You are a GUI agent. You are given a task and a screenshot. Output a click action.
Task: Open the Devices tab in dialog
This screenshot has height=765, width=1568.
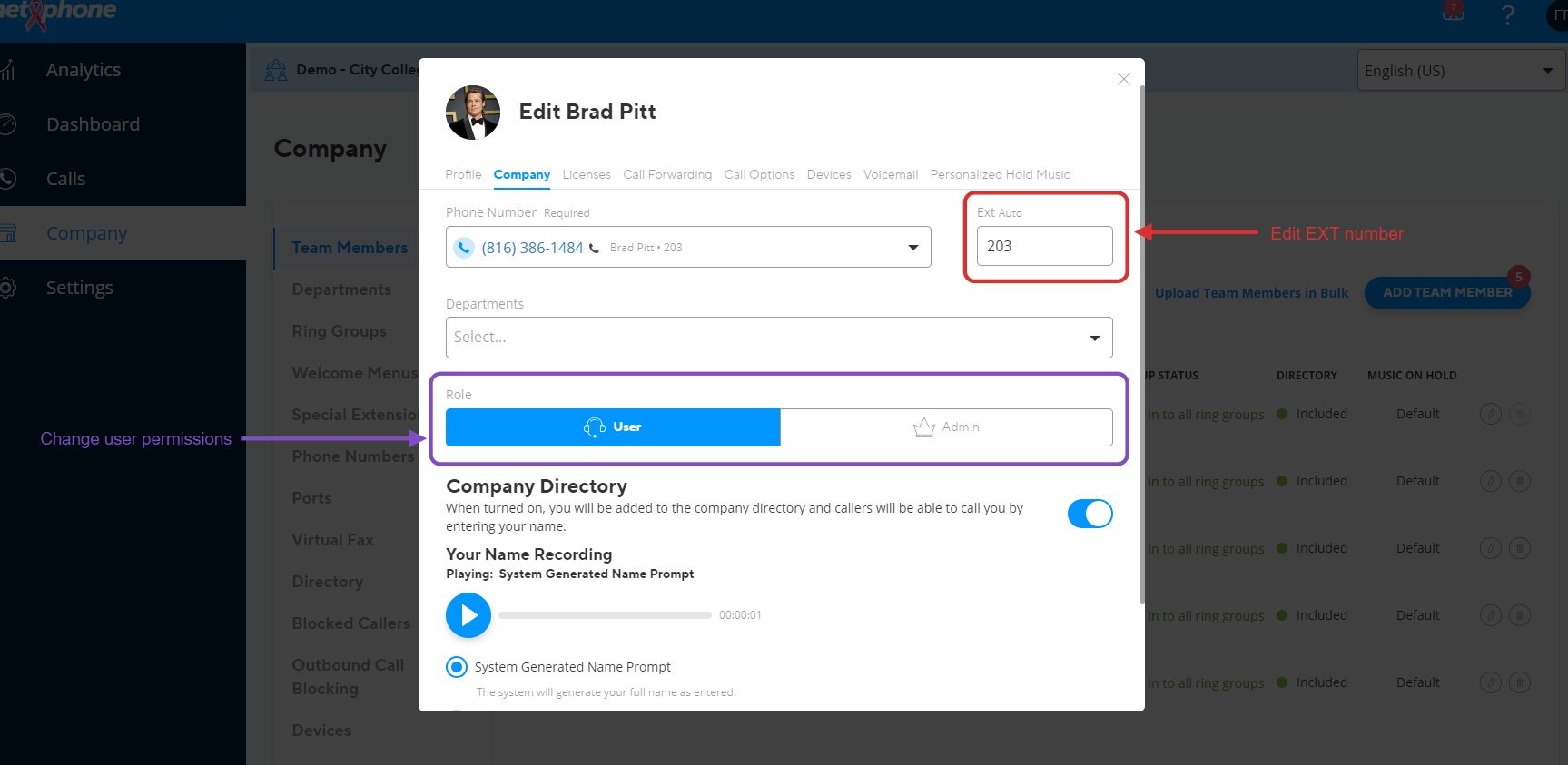(829, 174)
